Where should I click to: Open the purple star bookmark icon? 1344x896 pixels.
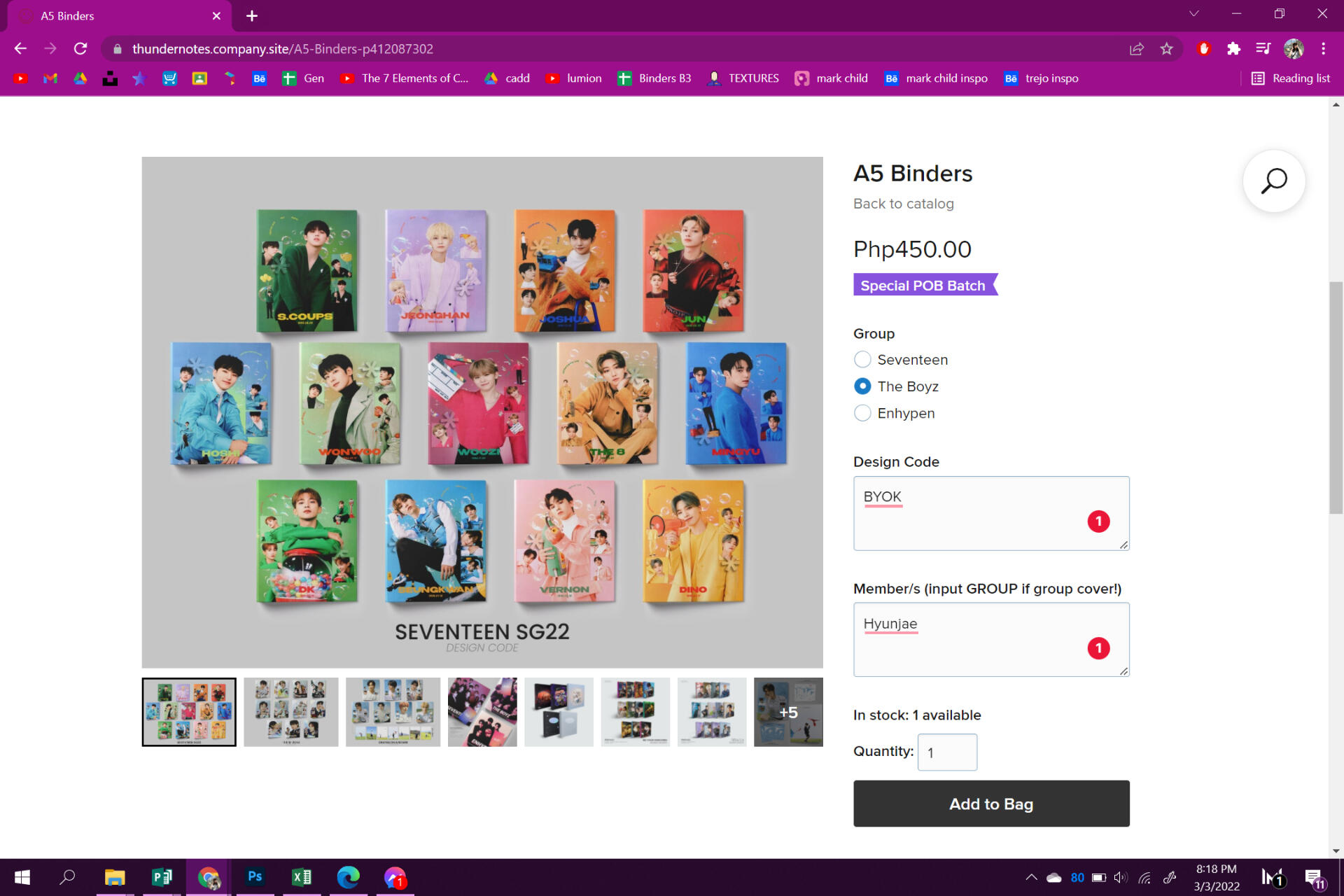pyautogui.click(x=139, y=78)
